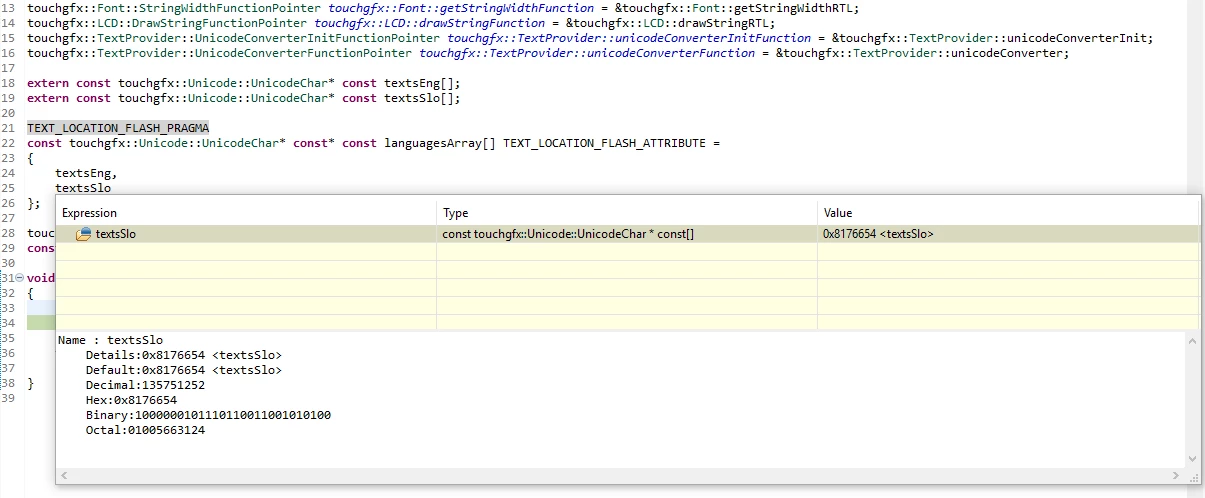1205x498 pixels.
Task: Click the 'Octal:01005663124' detail line
Action: click(x=145, y=430)
